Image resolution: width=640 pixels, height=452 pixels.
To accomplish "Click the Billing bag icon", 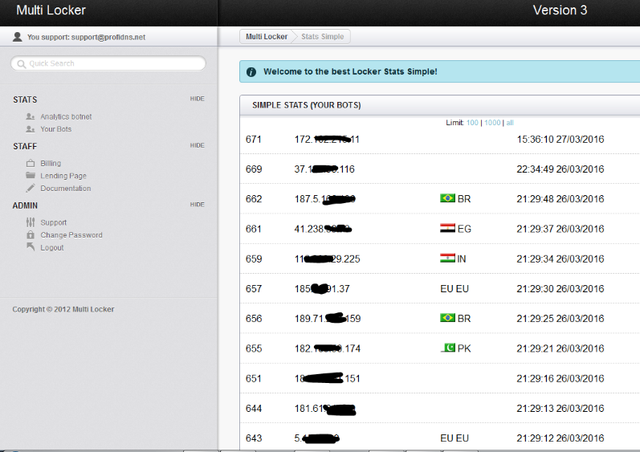I will (x=30, y=163).
